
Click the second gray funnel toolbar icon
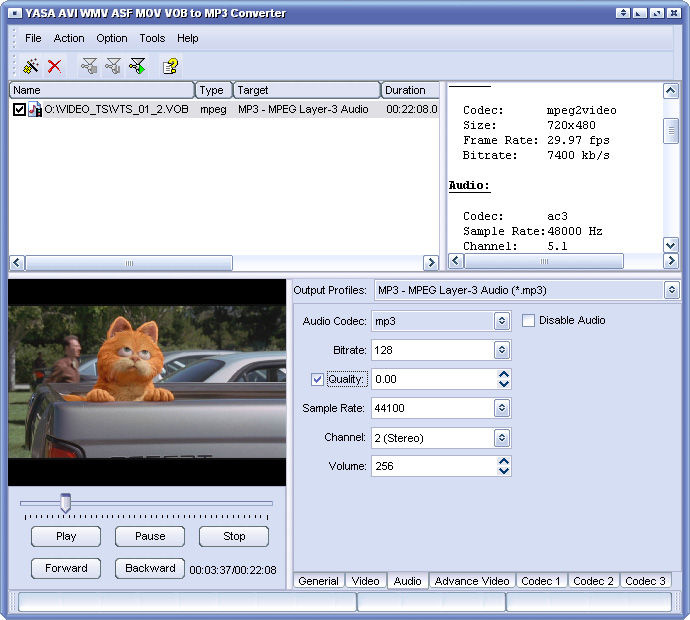[113, 66]
